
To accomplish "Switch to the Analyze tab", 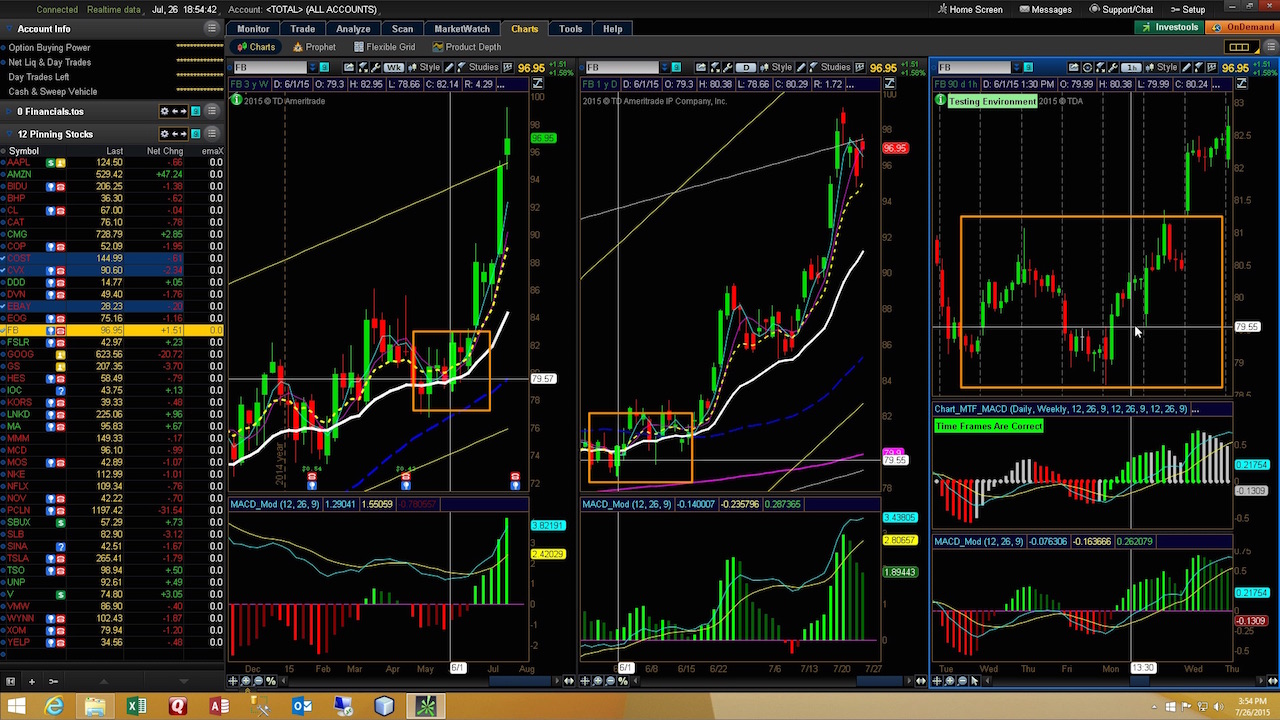I will (x=353, y=29).
